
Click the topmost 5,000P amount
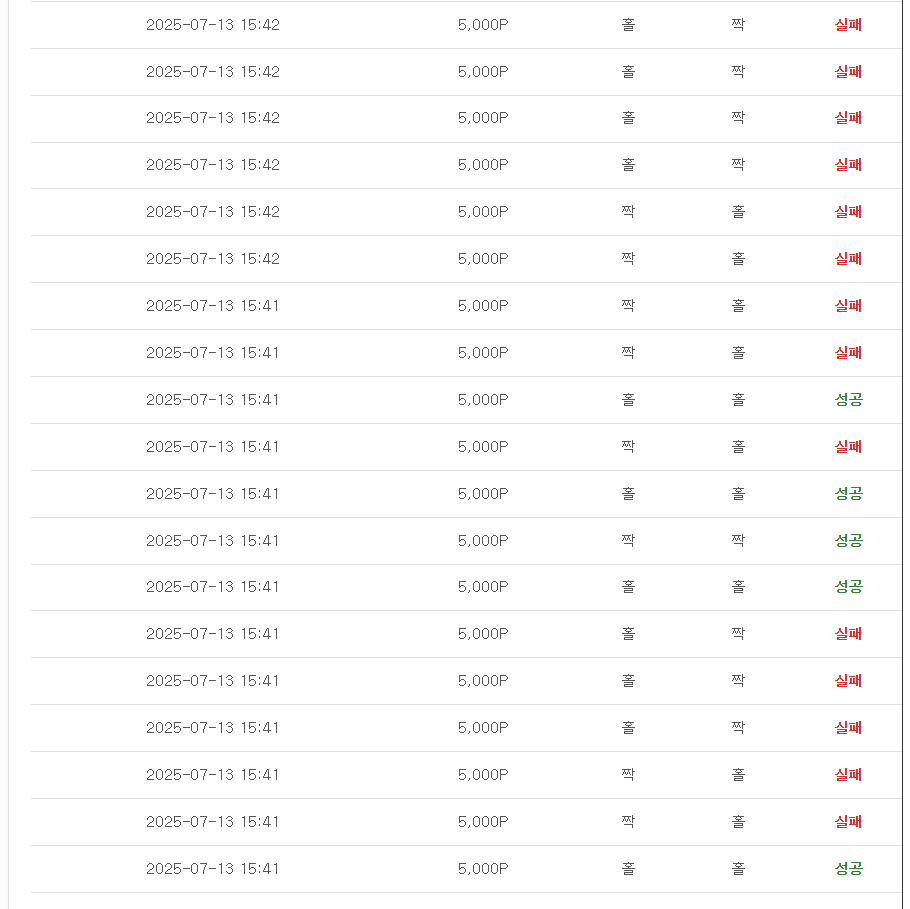click(x=483, y=24)
